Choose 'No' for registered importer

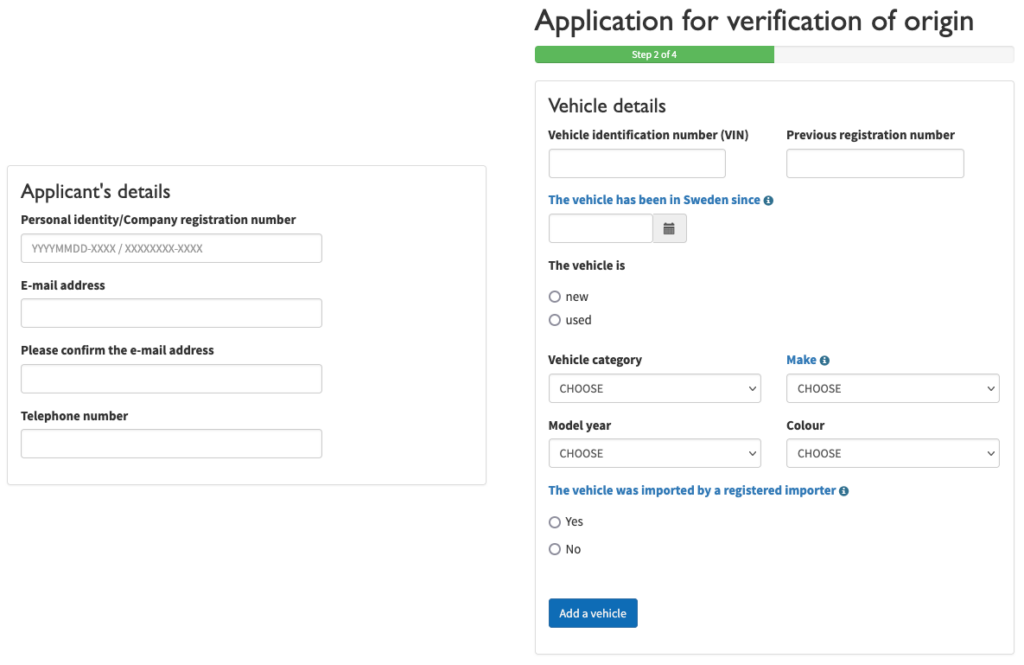click(555, 549)
